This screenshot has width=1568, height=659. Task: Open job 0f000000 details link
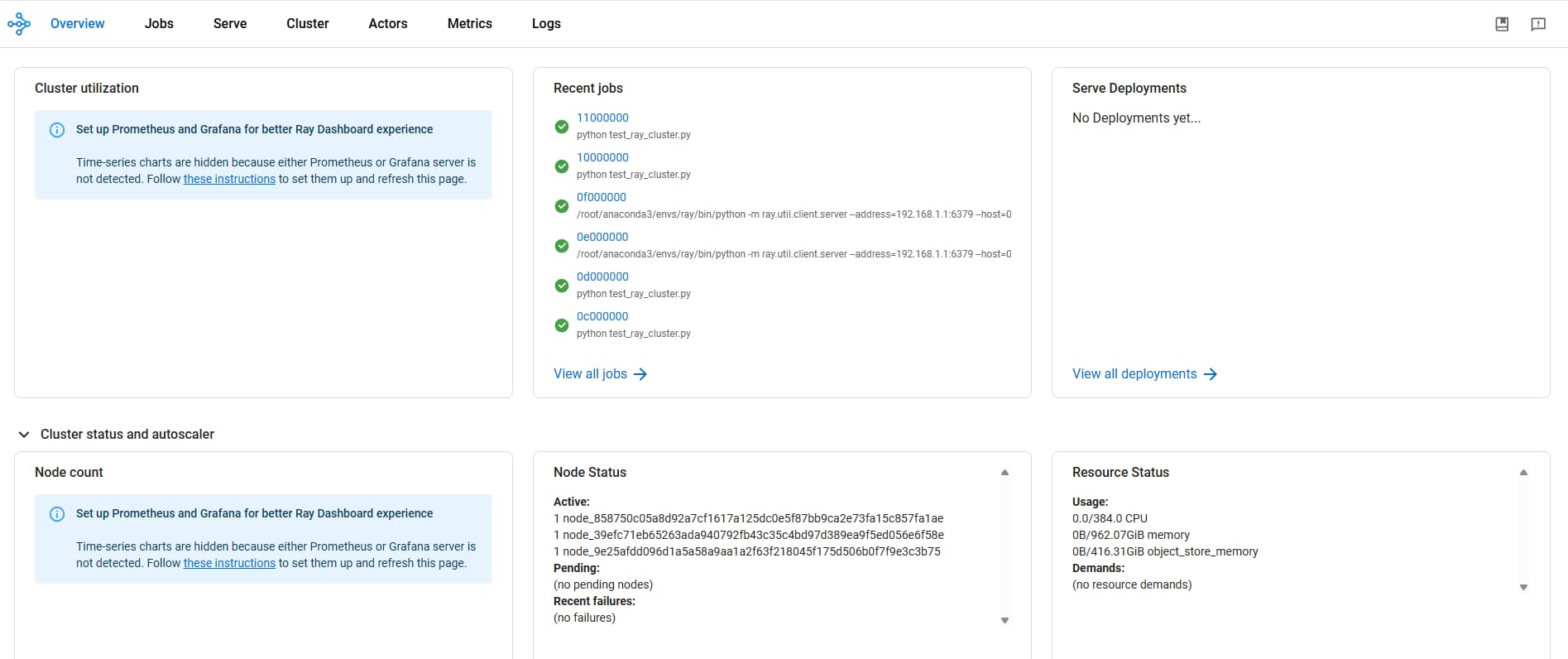click(601, 197)
